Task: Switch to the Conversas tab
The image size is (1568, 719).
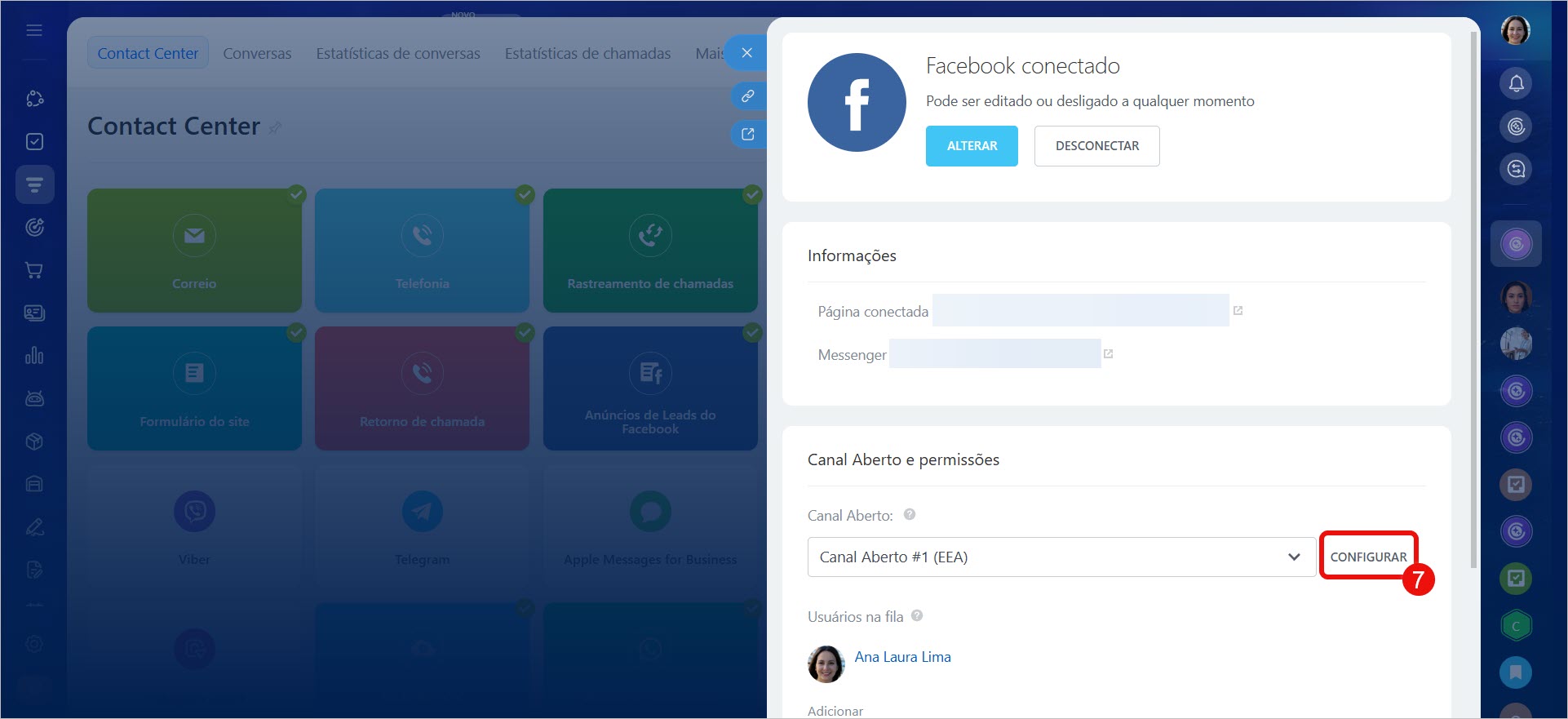Action: tap(257, 53)
